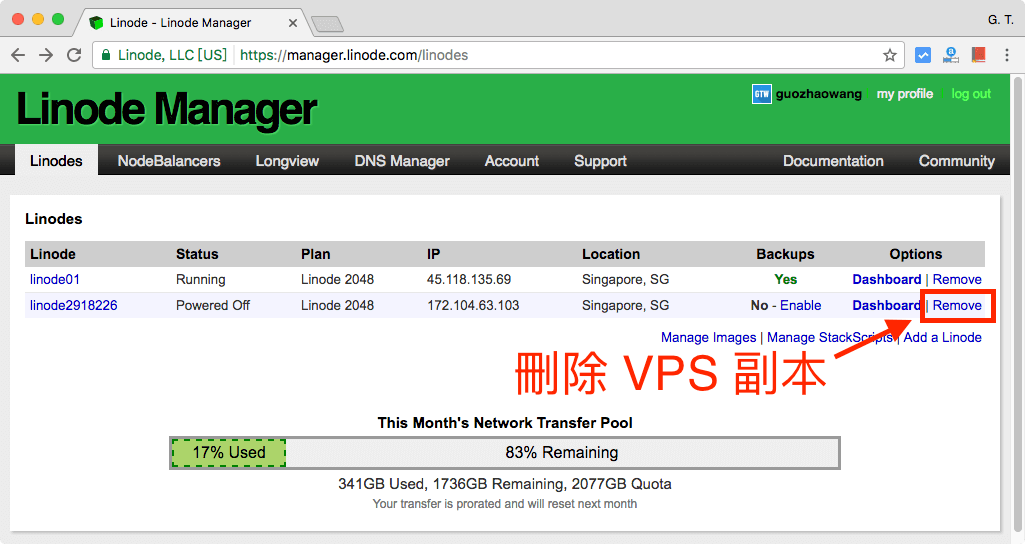Click Singapore, SG location for linode2918226
Screen dimensions: 1025x544
tap(626, 305)
